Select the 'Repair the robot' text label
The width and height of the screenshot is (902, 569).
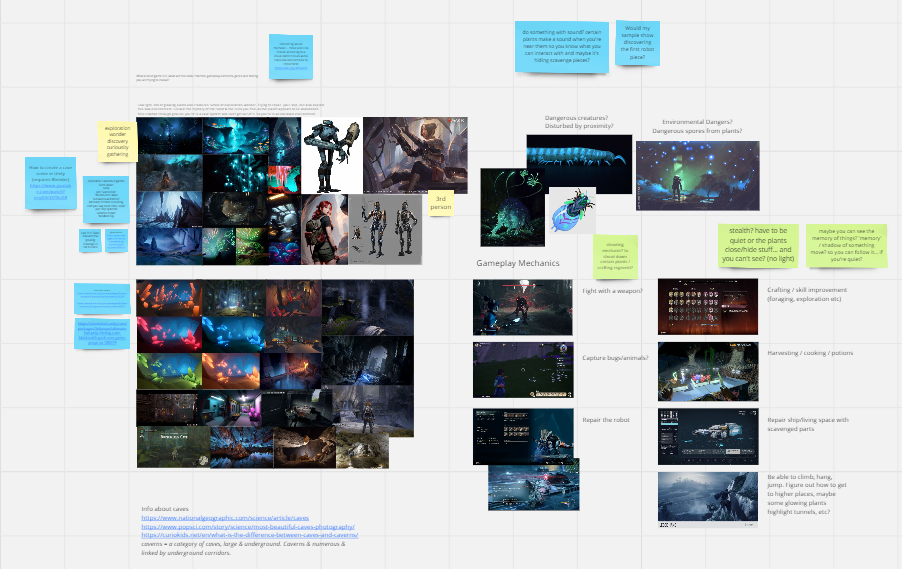click(606, 420)
